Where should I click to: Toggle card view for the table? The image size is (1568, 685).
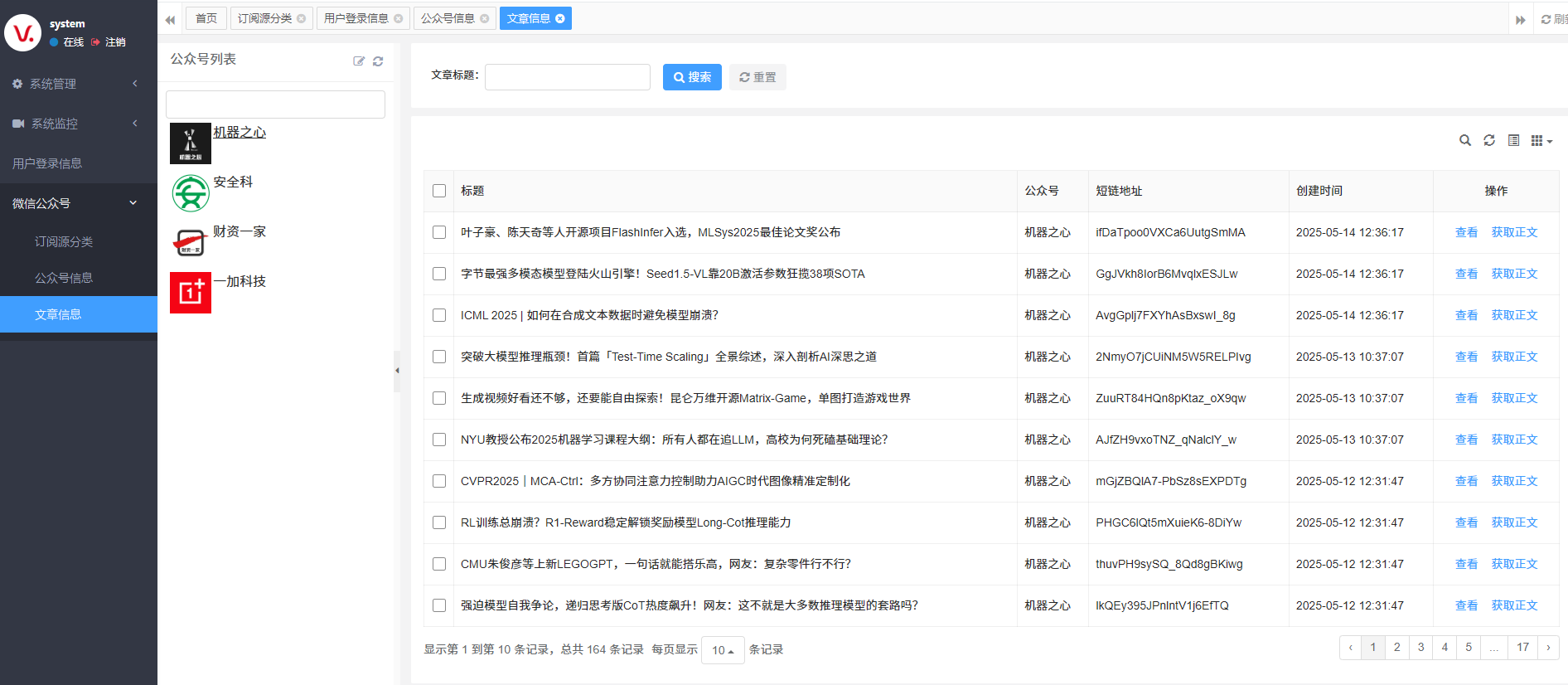(x=1513, y=141)
